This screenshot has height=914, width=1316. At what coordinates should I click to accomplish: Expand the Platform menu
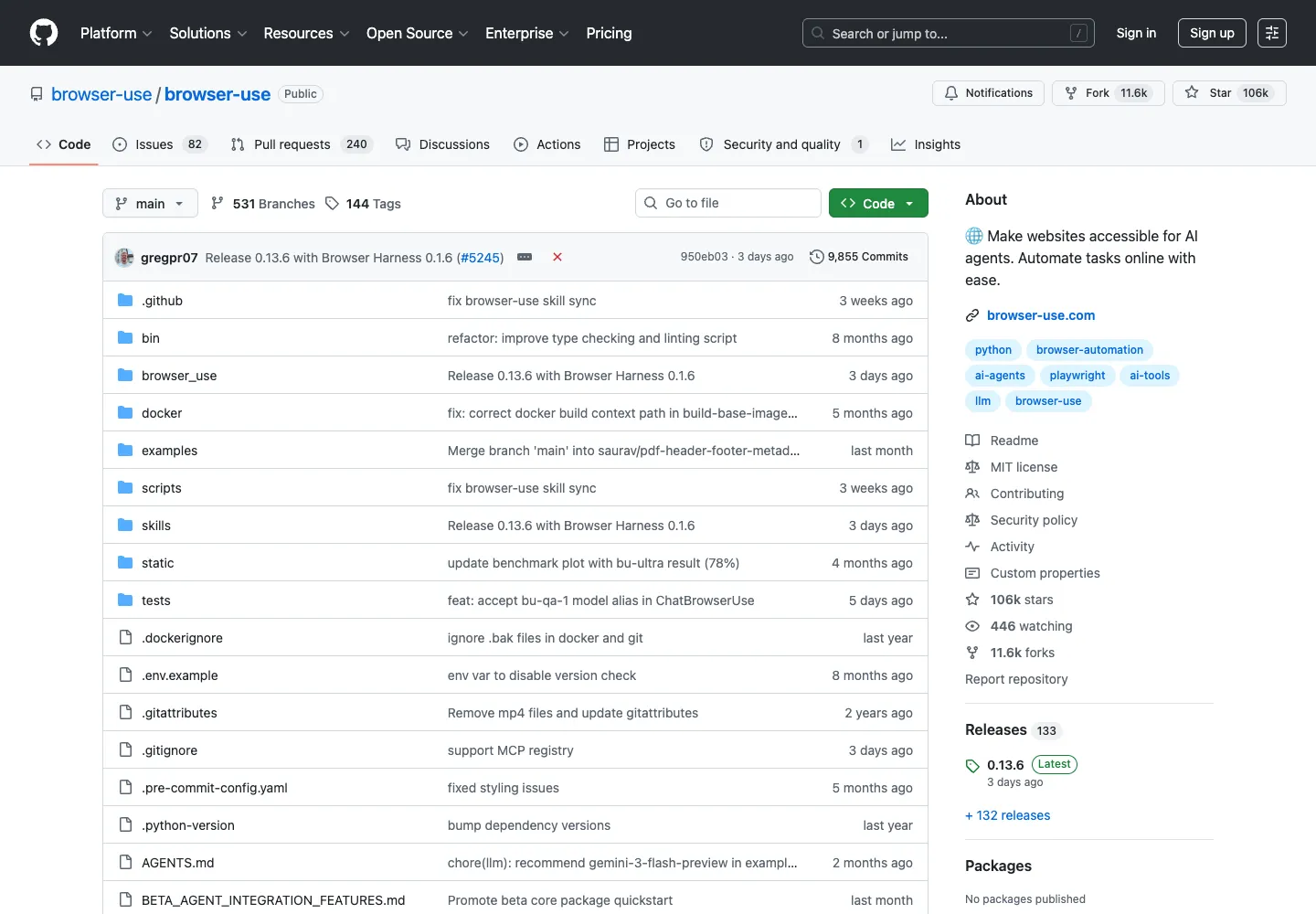point(116,33)
